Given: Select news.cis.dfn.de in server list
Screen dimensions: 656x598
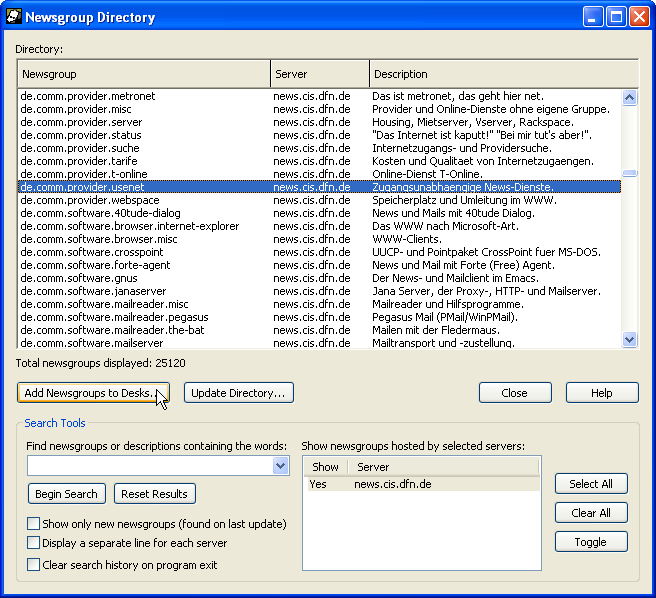Looking at the screenshot, I should (393, 484).
